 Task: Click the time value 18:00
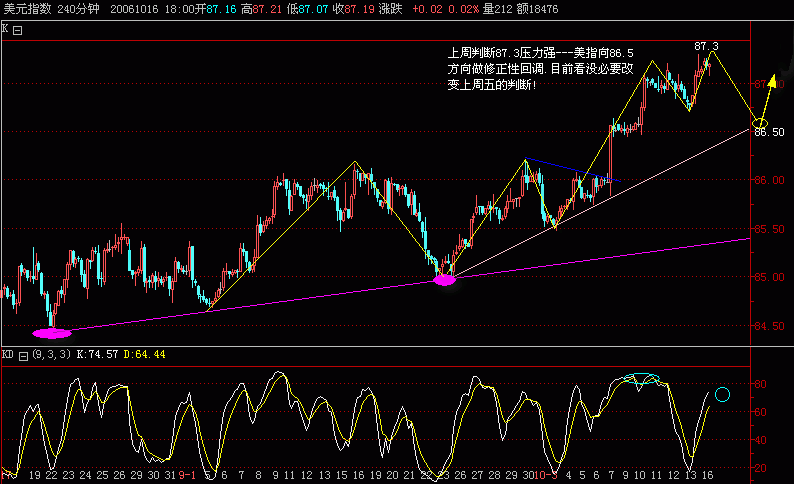[179, 9]
